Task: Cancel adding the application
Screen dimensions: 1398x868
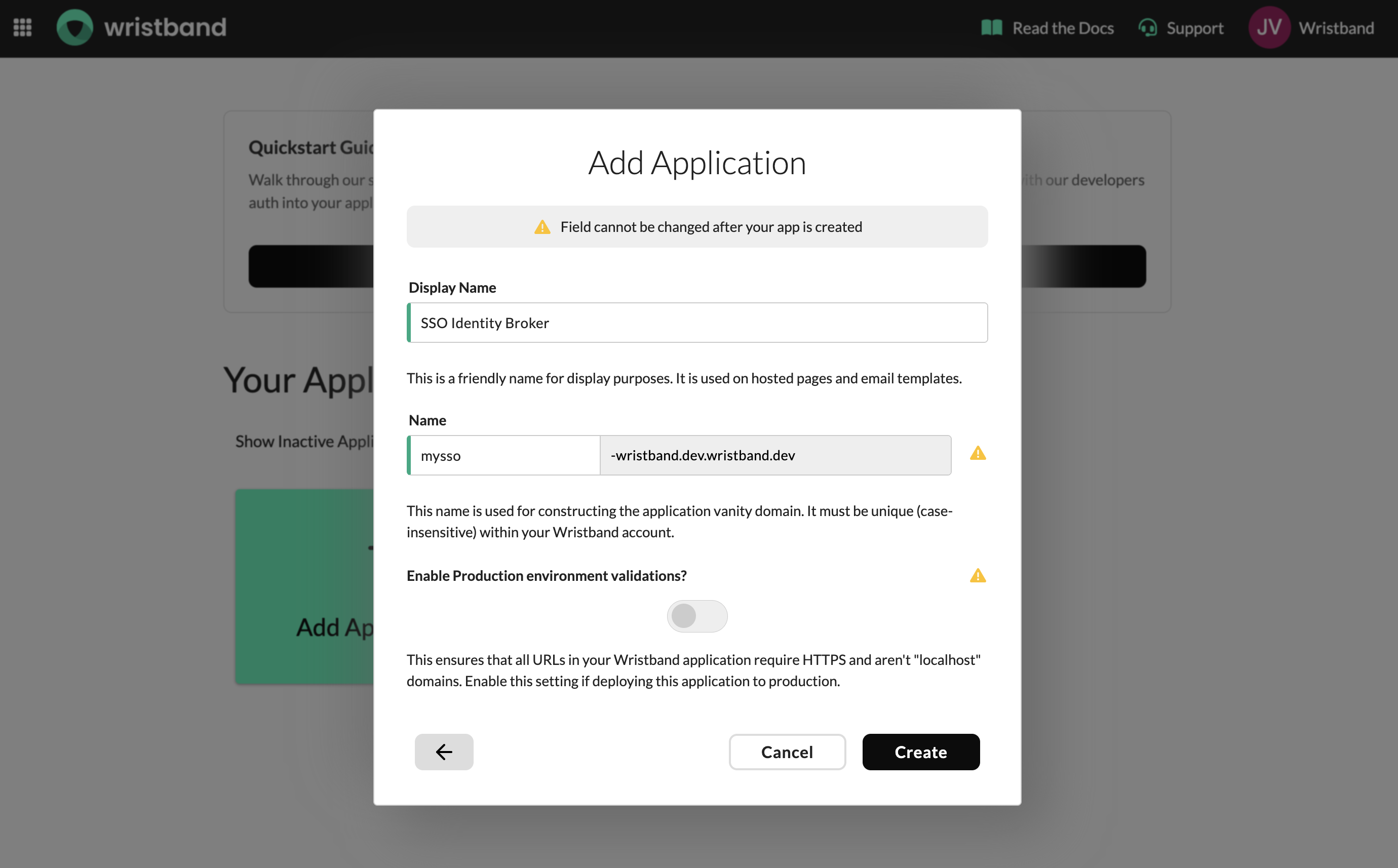Action: point(787,752)
